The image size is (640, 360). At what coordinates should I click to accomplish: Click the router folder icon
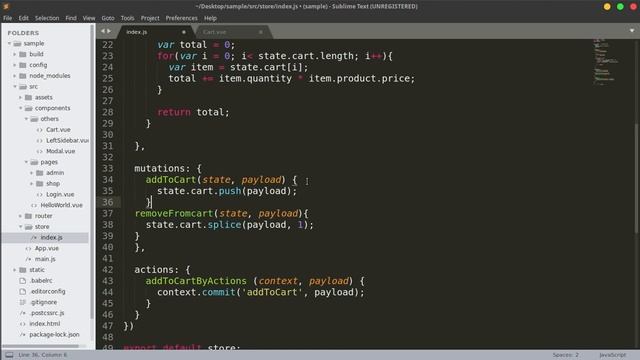(29, 216)
